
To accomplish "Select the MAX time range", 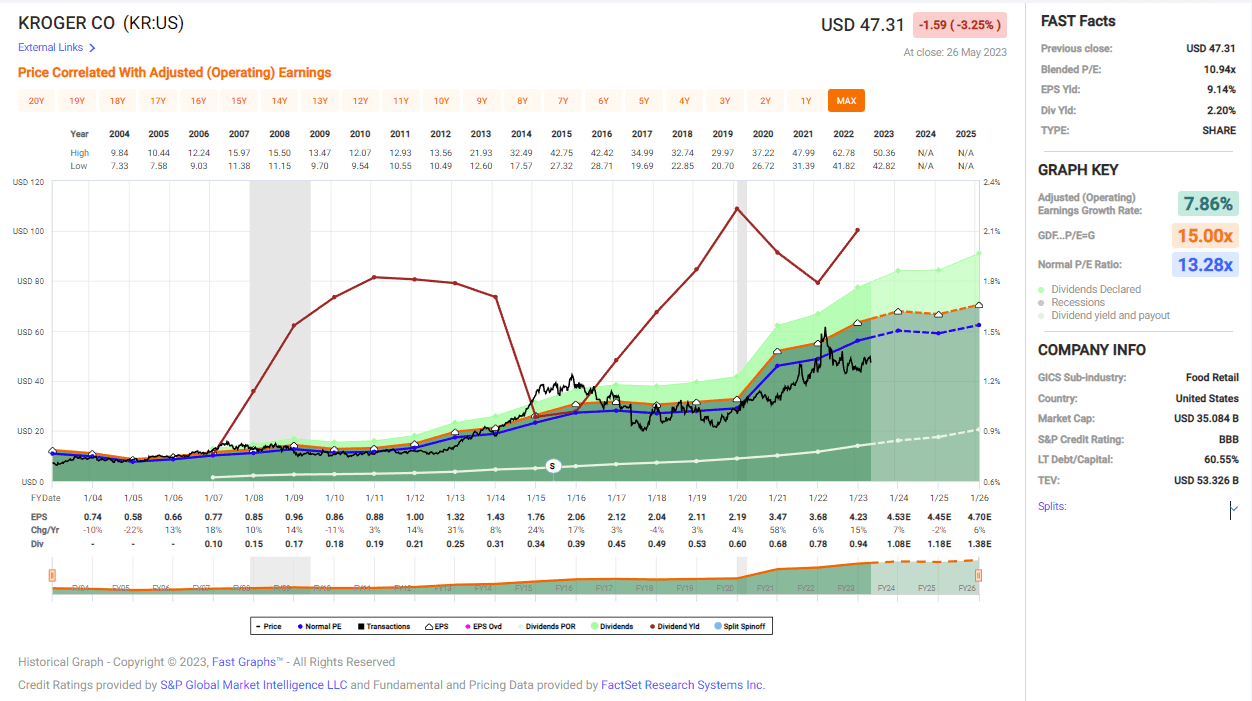I will [x=846, y=101].
